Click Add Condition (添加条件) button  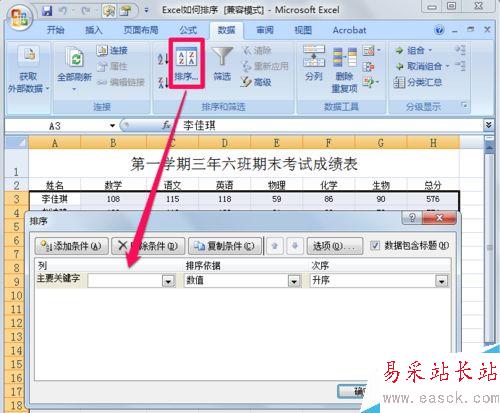(x=71, y=246)
